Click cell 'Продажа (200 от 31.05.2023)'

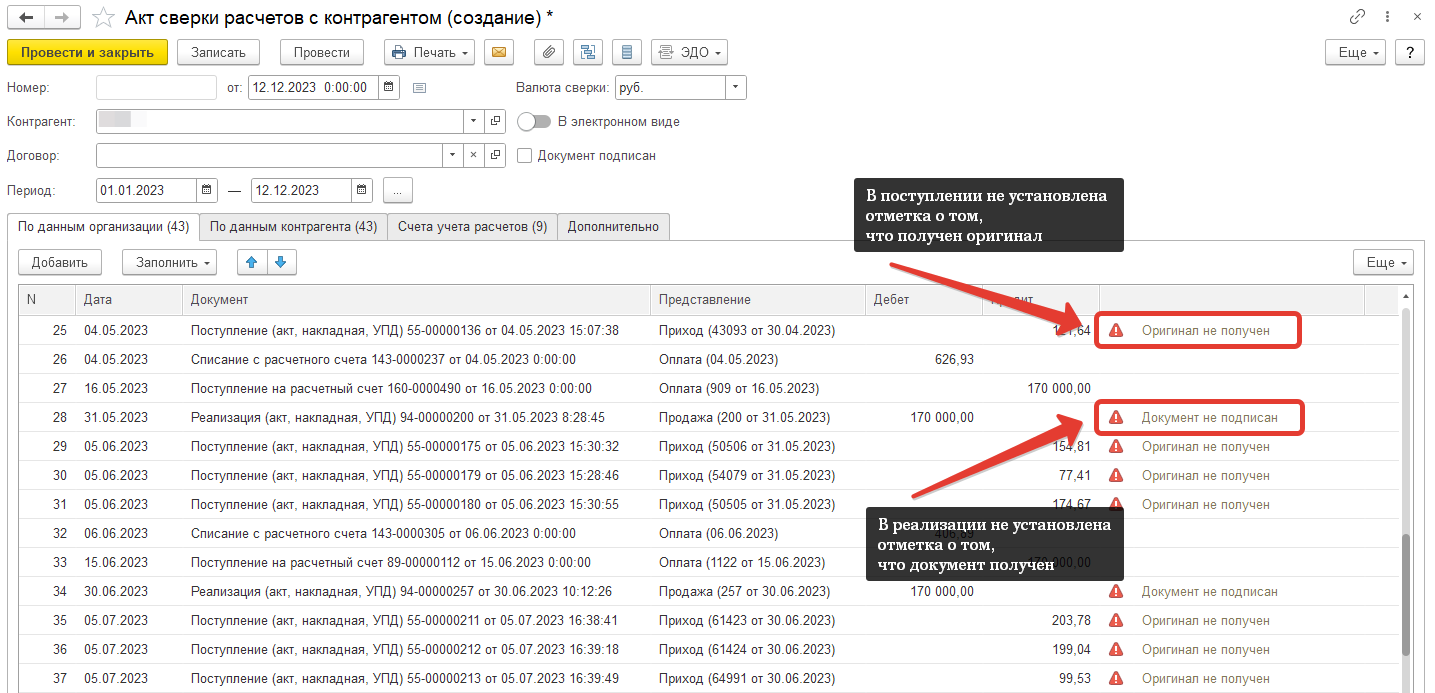pyautogui.click(x=757, y=417)
